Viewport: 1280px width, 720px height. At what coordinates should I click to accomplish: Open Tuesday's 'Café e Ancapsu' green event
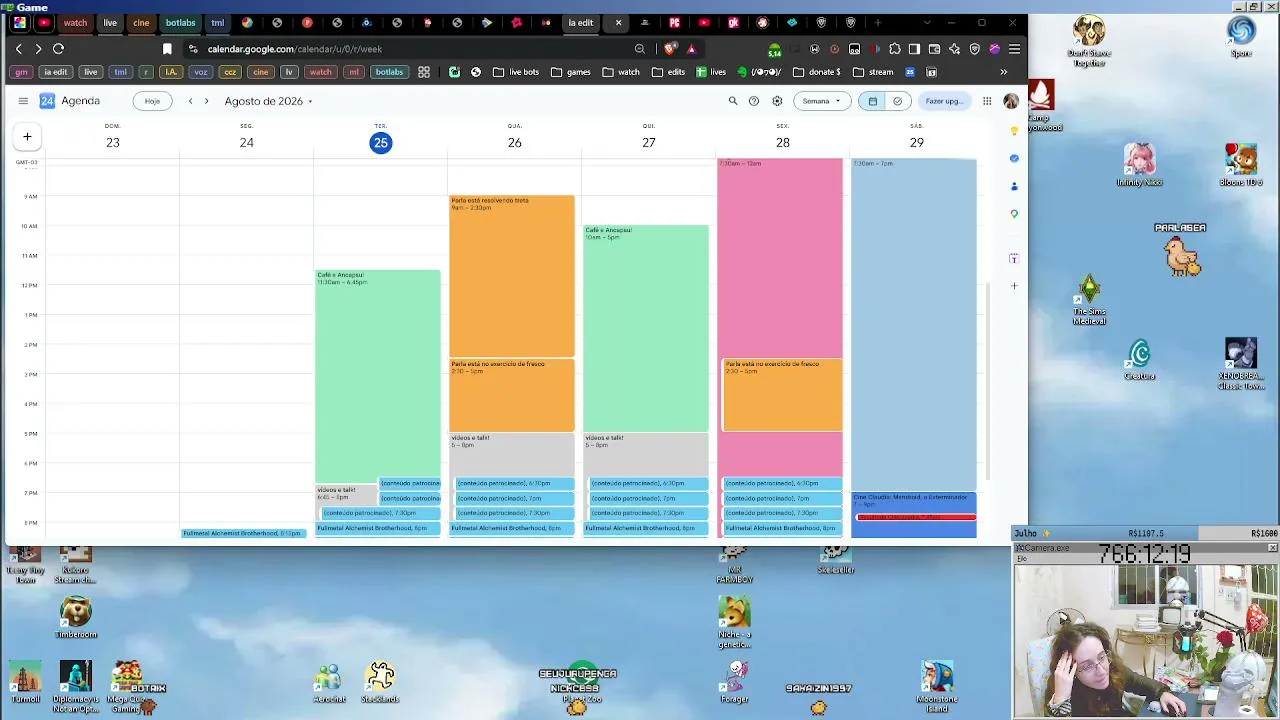click(378, 376)
